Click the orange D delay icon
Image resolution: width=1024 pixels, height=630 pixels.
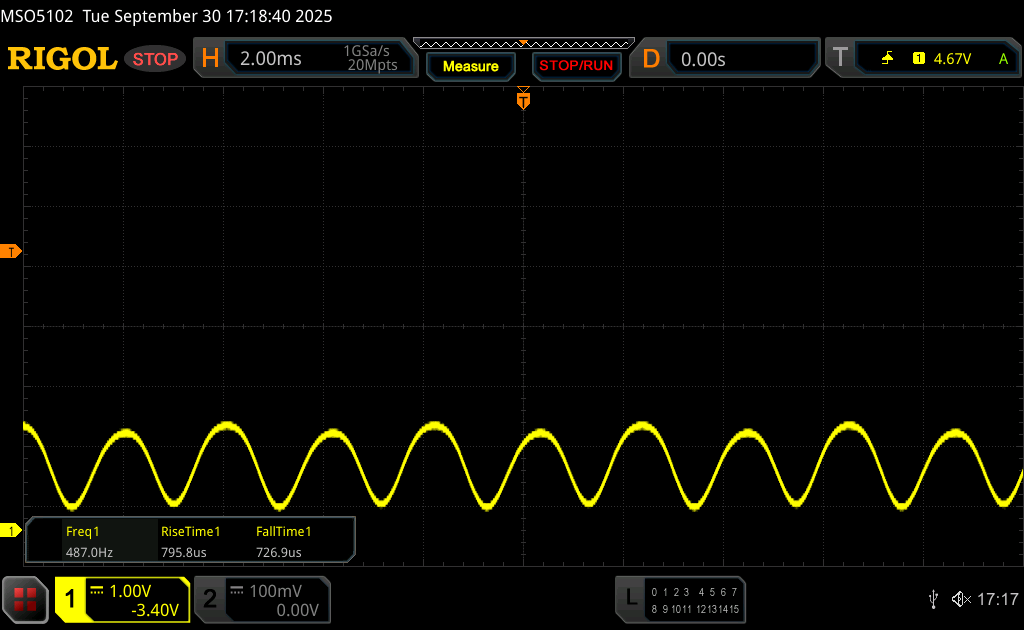(651, 59)
